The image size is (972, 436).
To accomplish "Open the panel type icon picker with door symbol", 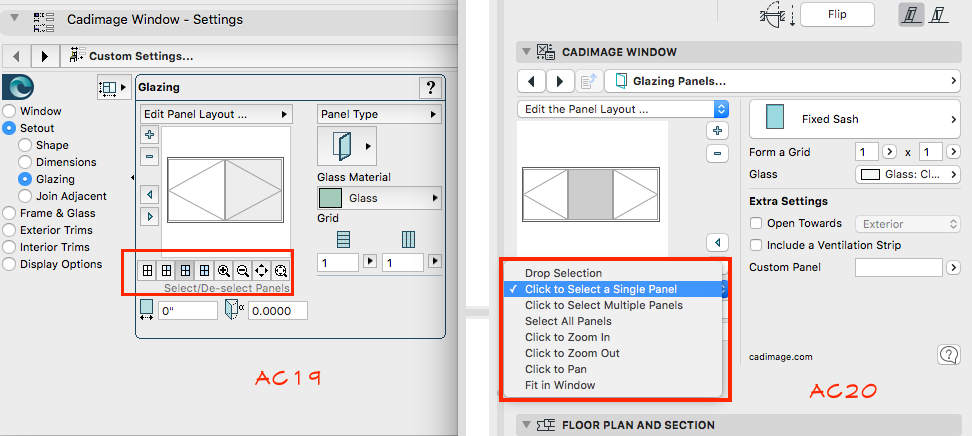I will (346, 146).
